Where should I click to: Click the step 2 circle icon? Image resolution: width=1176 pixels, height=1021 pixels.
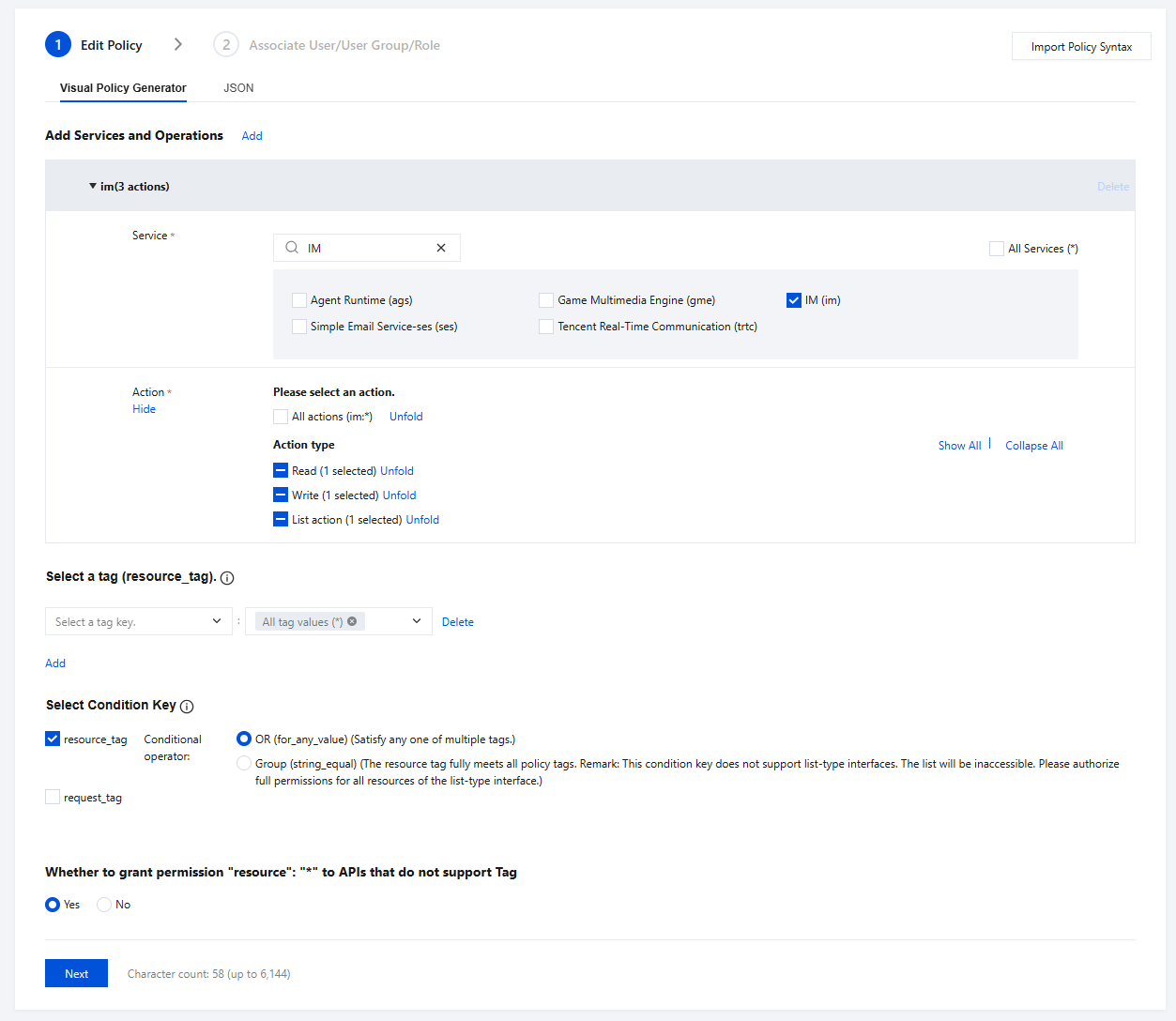coord(226,45)
